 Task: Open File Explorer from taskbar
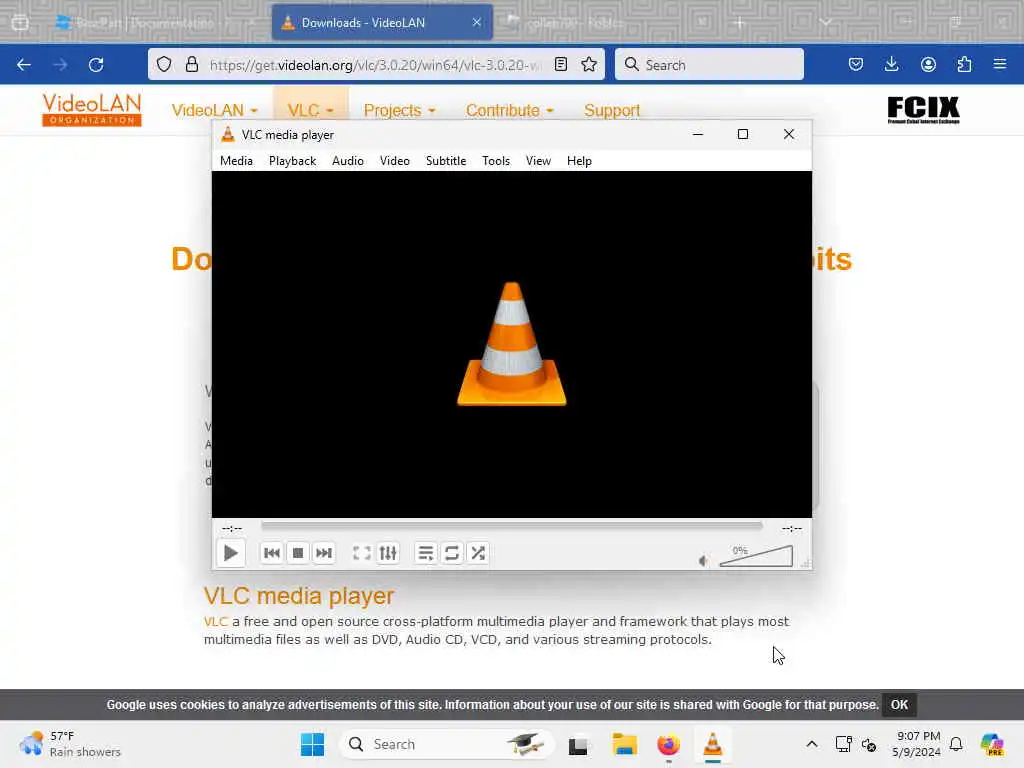(x=624, y=744)
